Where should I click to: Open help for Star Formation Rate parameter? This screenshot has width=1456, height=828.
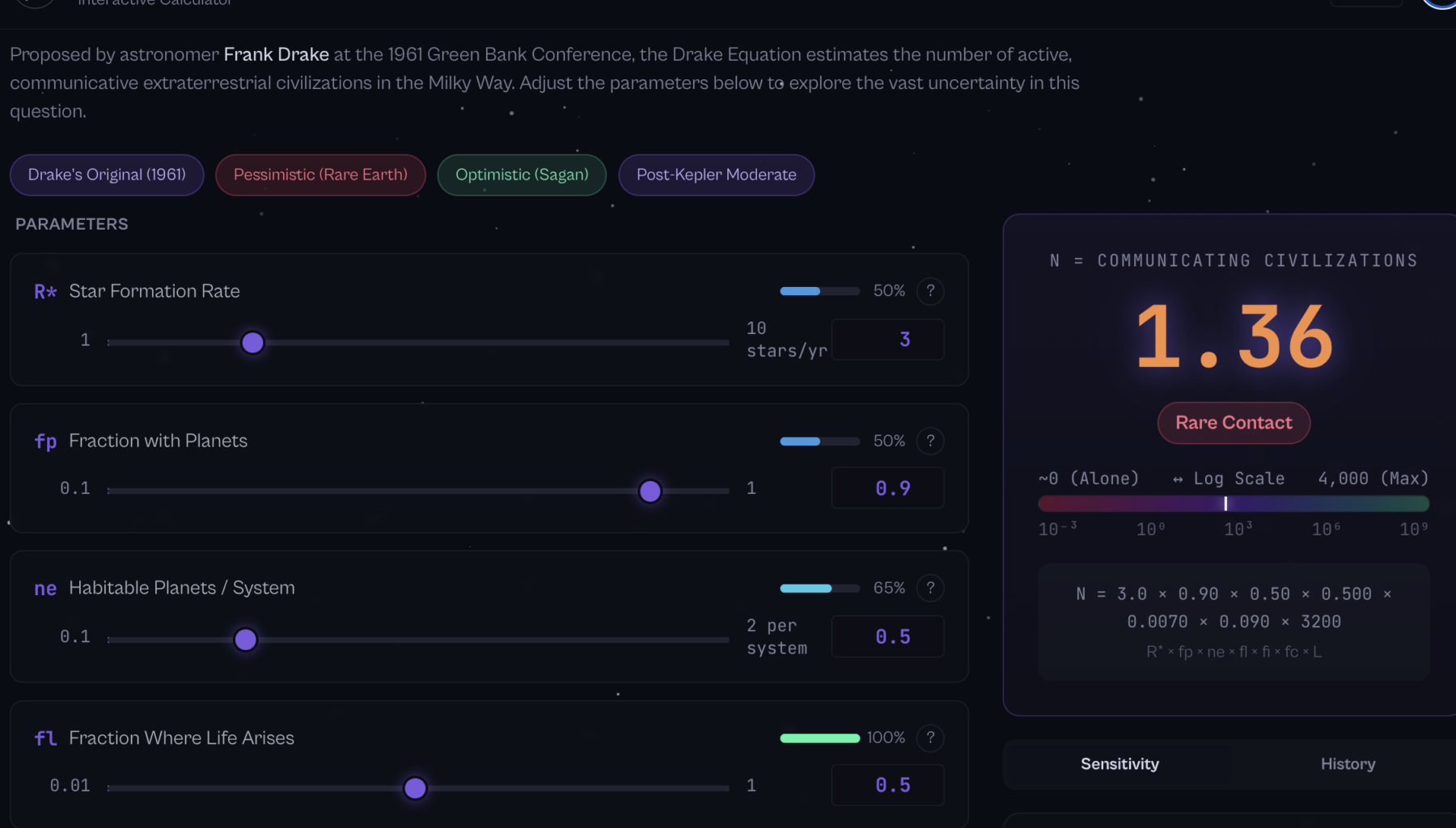[930, 291]
